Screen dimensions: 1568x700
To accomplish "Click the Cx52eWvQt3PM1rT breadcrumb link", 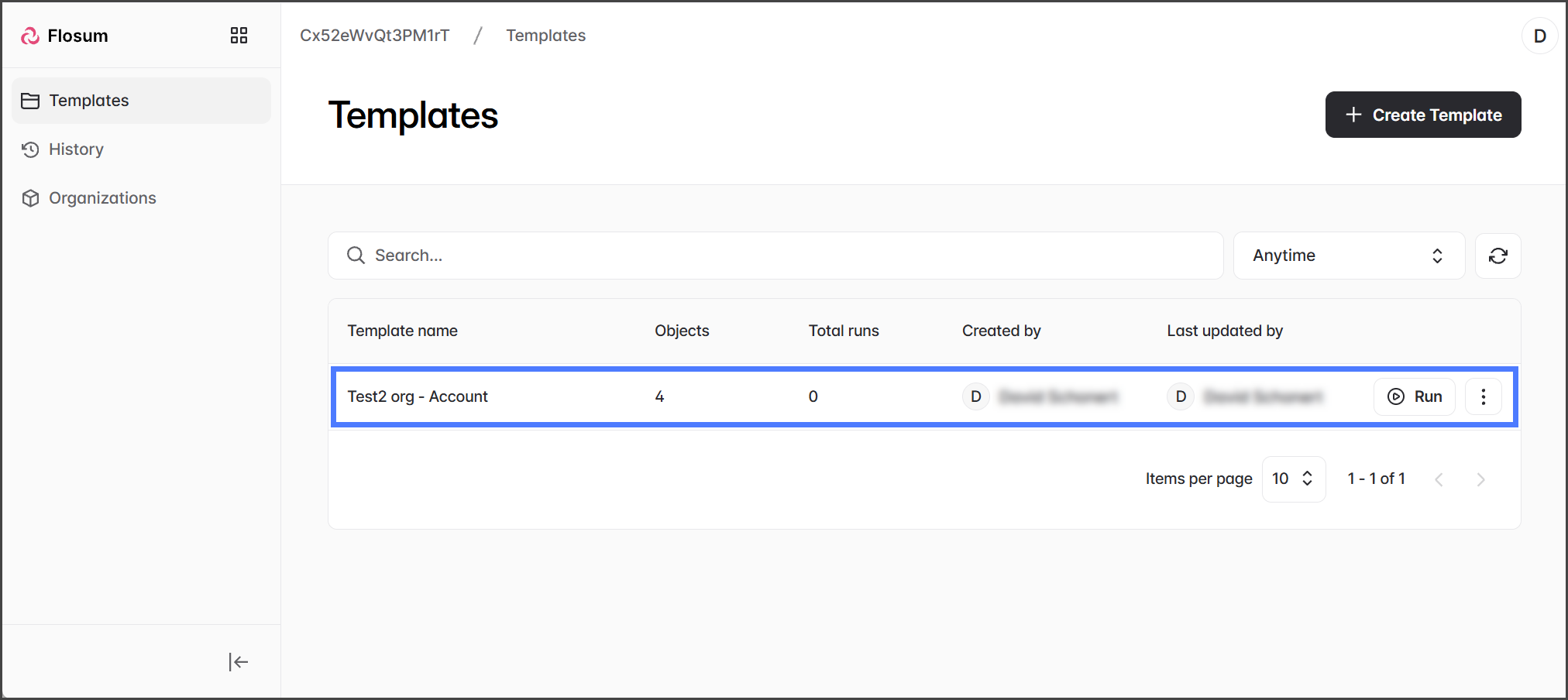I will (x=374, y=36).
